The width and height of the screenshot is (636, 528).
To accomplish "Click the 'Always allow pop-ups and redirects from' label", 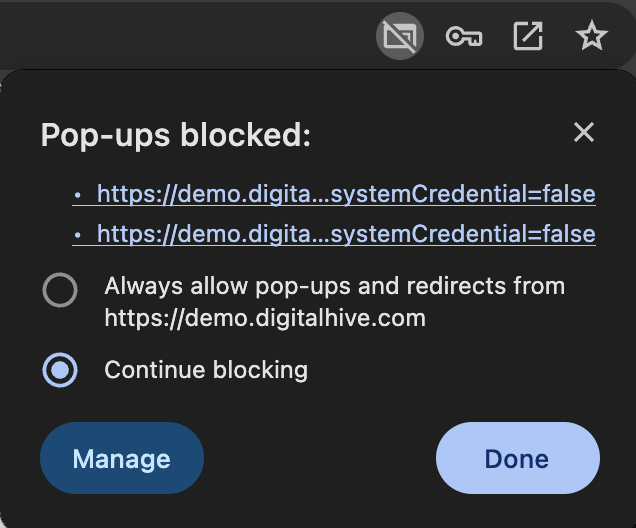I will (335, 286).
